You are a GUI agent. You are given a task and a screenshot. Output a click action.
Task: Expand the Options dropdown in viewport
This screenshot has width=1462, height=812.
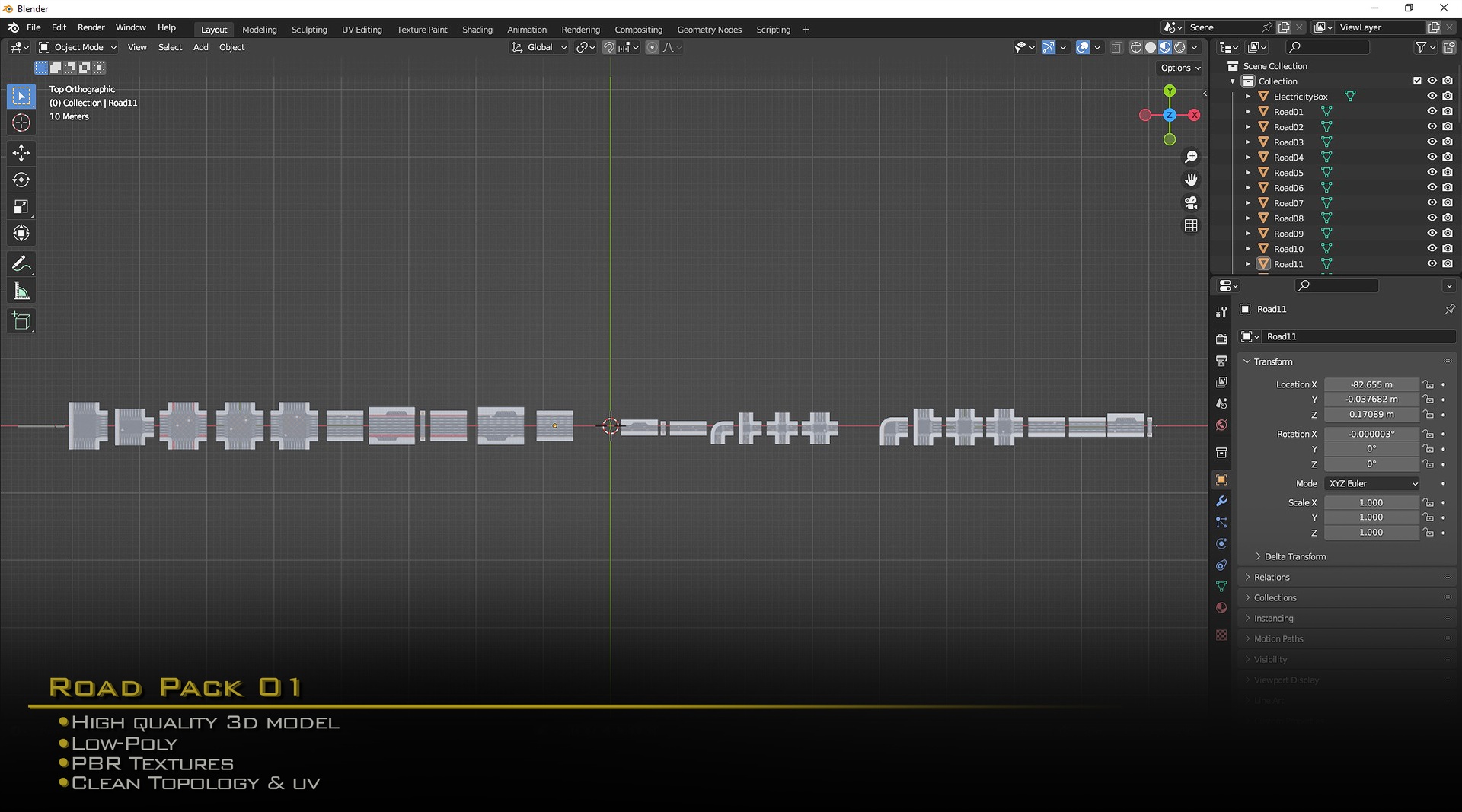pyautogui.click(x=1180, y=68)
